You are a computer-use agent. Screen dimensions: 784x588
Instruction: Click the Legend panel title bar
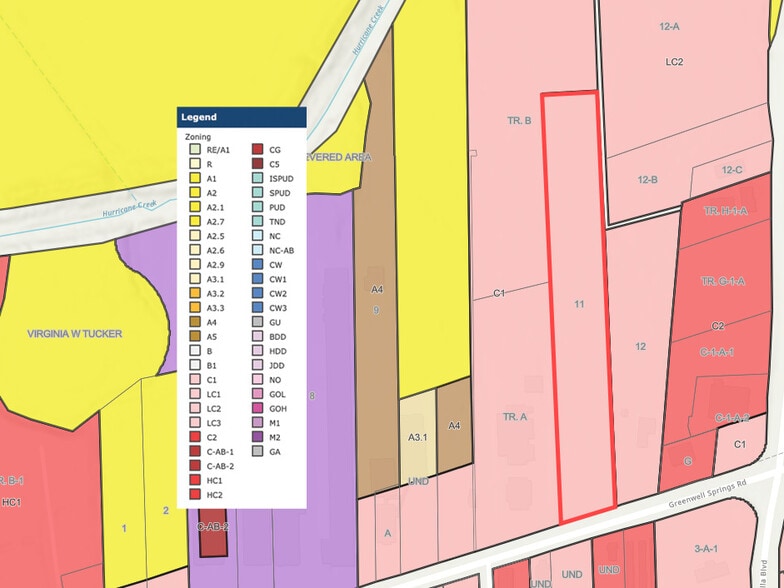click(242, 117)
